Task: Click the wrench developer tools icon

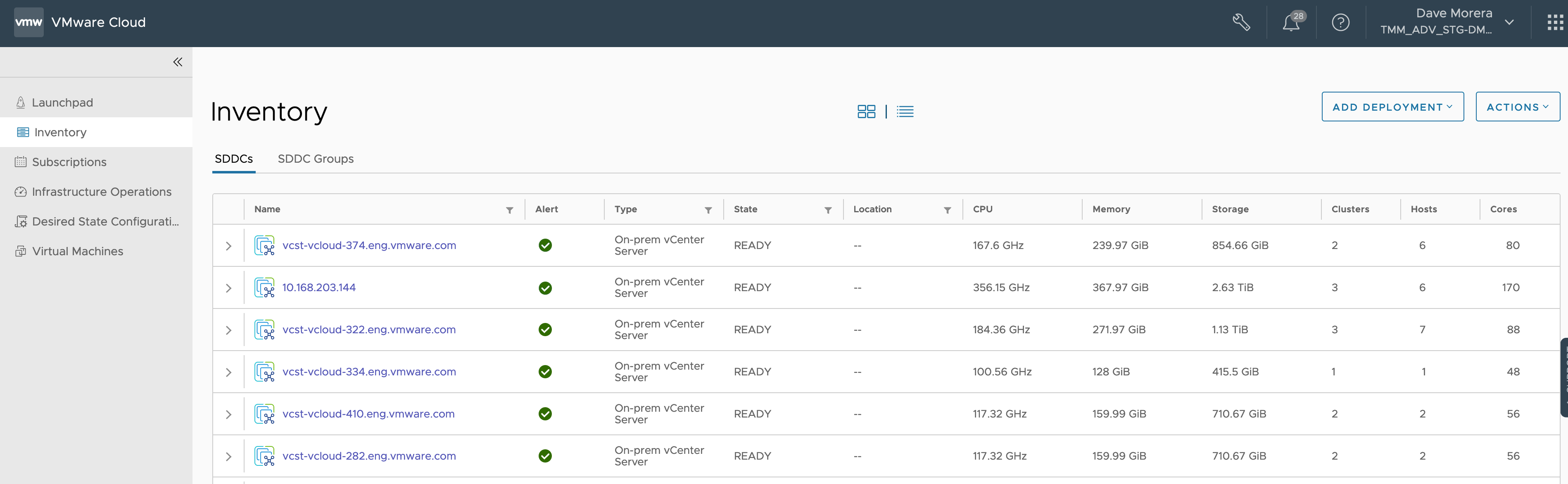Action: (1241, 23)
